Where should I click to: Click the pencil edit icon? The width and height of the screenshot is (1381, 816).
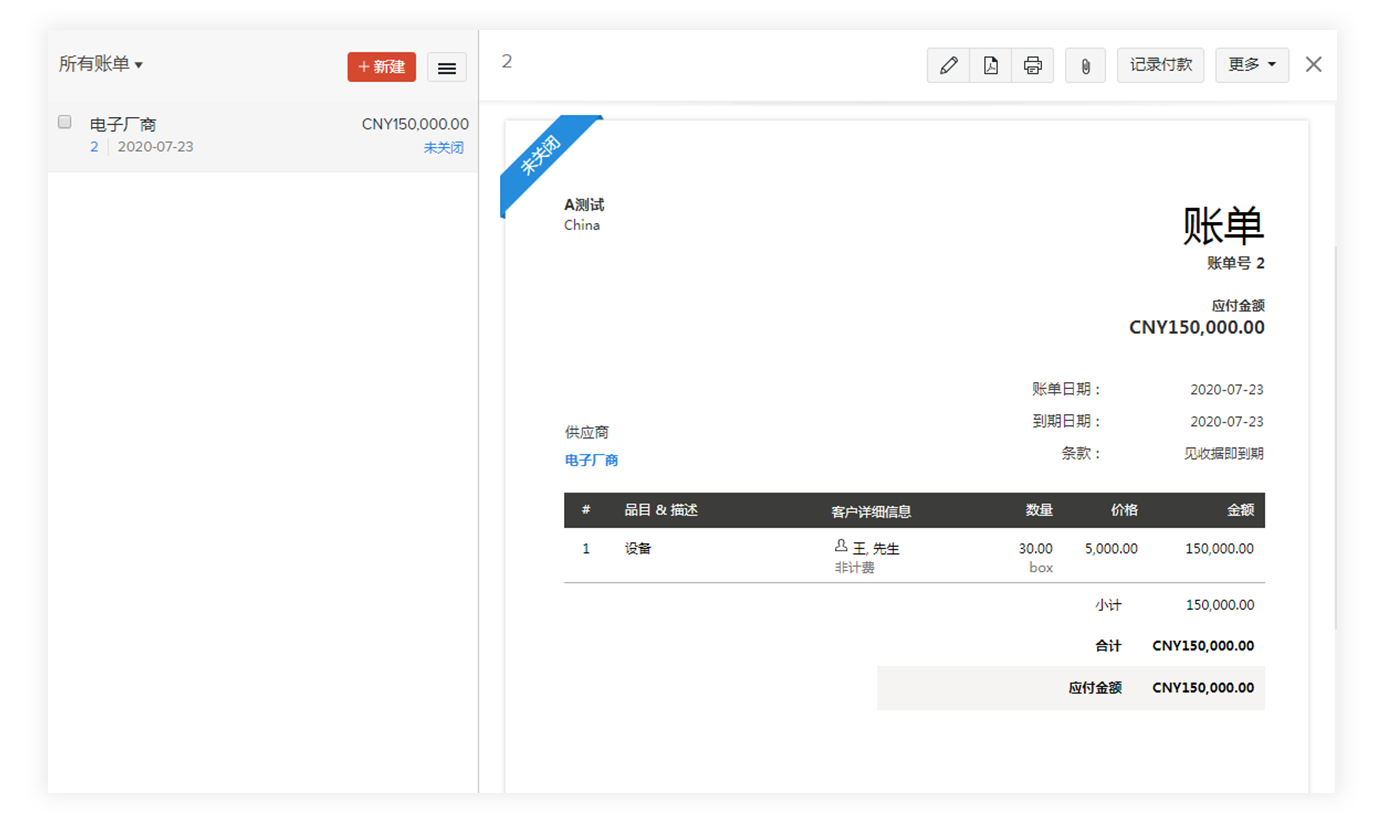coord(948,65)
